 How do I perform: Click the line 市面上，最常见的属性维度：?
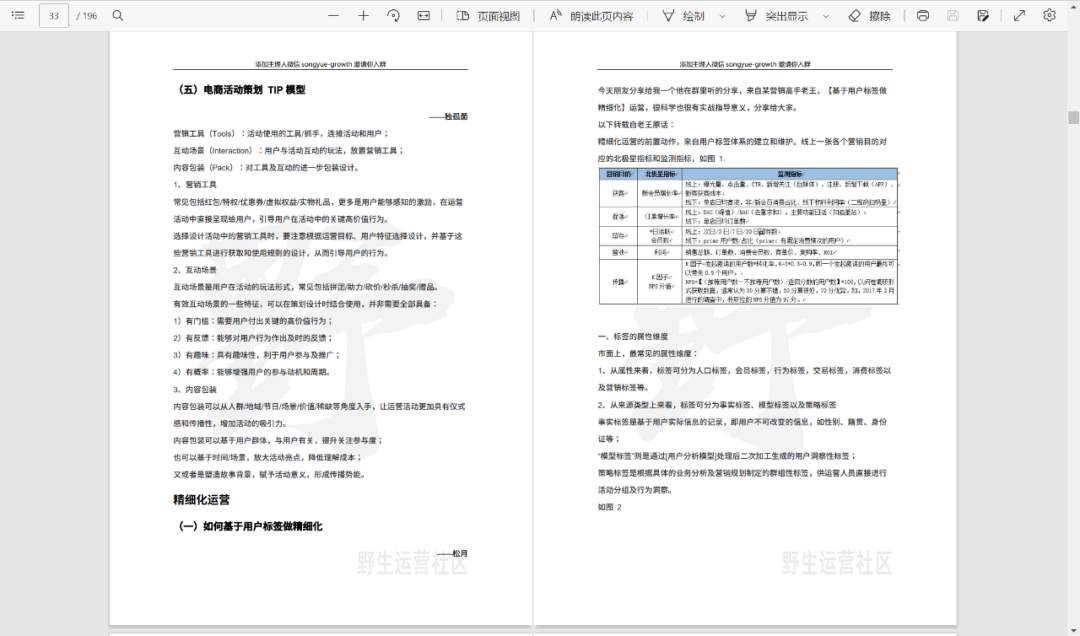[648, 353]
